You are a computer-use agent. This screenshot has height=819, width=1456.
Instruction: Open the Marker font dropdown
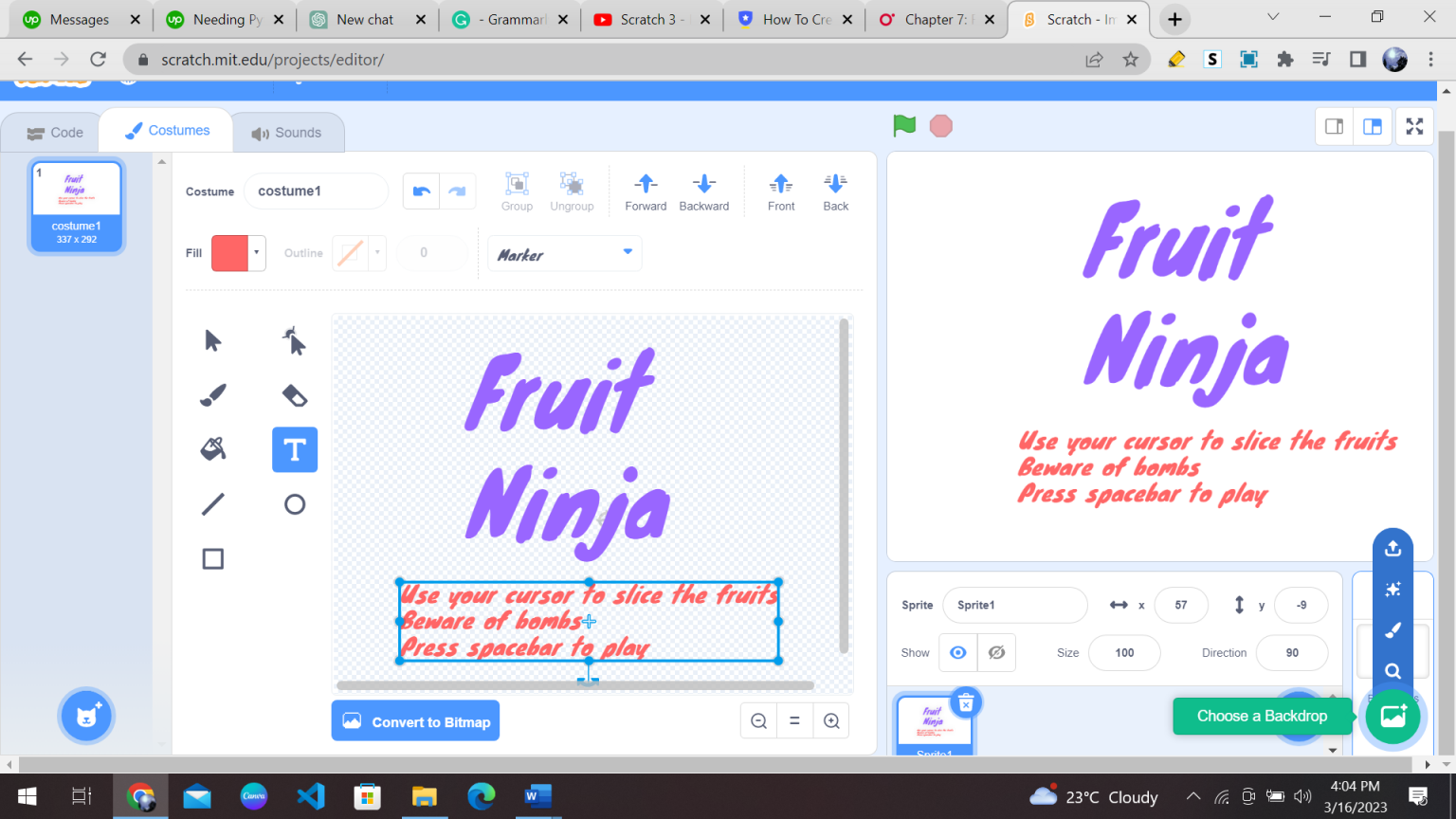pos(564,253)
